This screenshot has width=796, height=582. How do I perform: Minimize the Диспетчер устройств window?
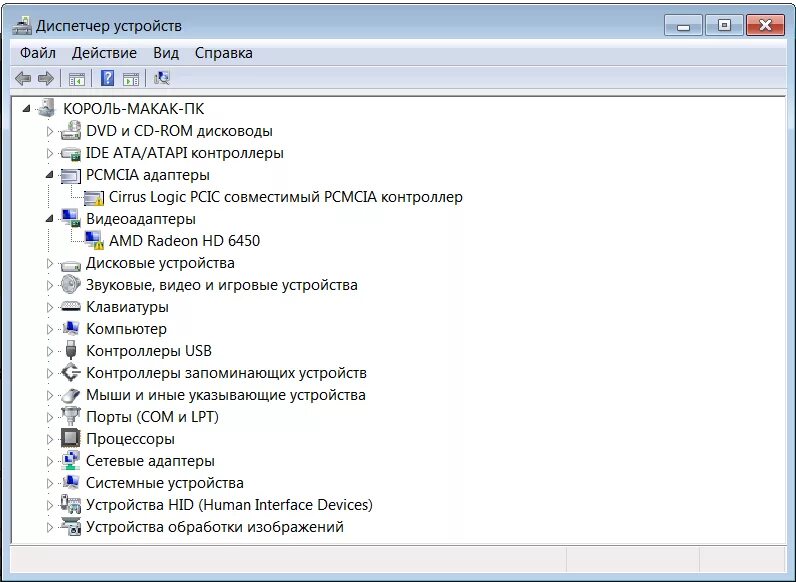coord(683,25)
